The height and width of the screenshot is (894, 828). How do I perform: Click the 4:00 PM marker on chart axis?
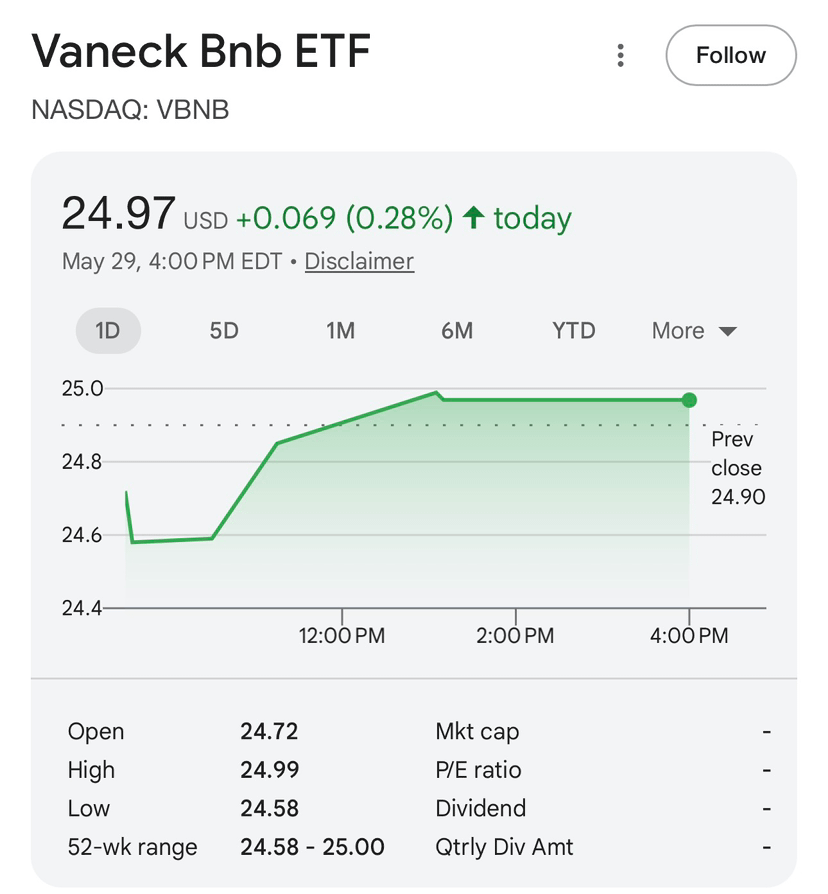tap(689, 635)
